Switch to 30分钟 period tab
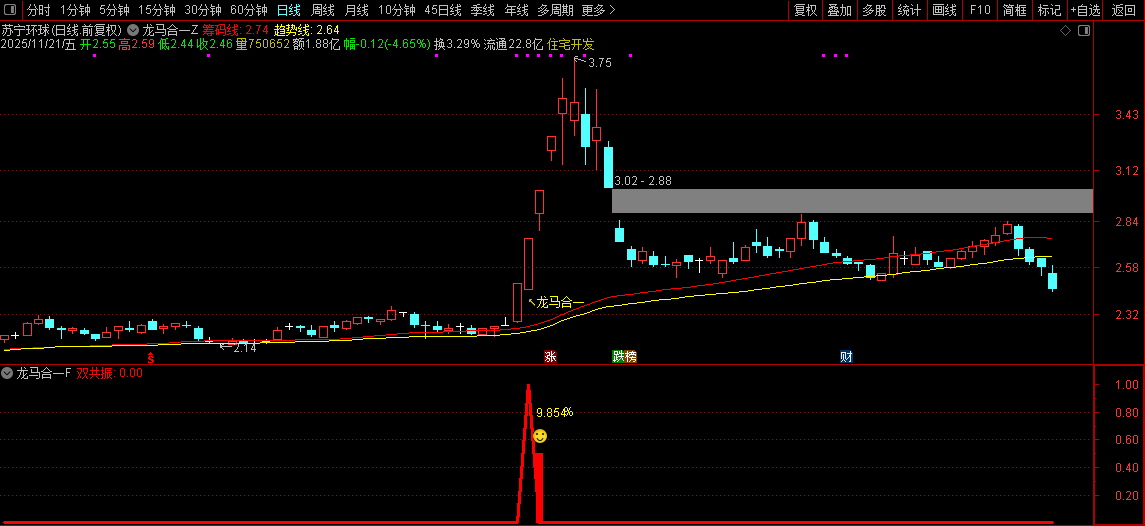 (x=202, y=10)
